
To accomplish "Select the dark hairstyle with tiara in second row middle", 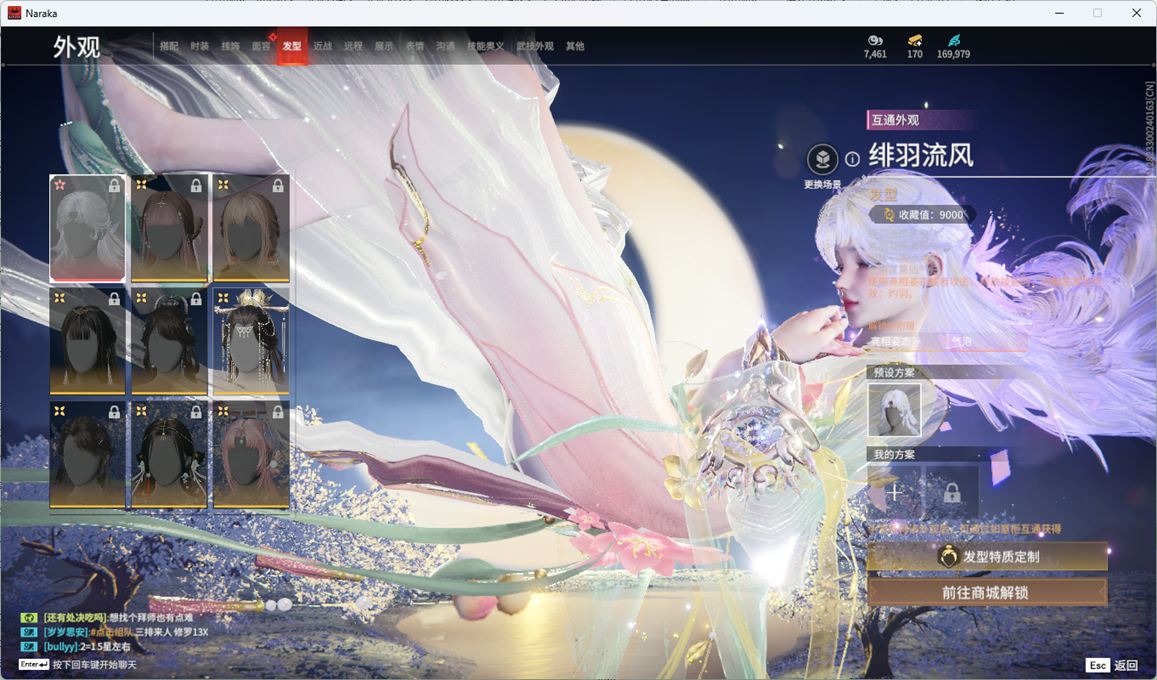I will (x=169, y=341).
